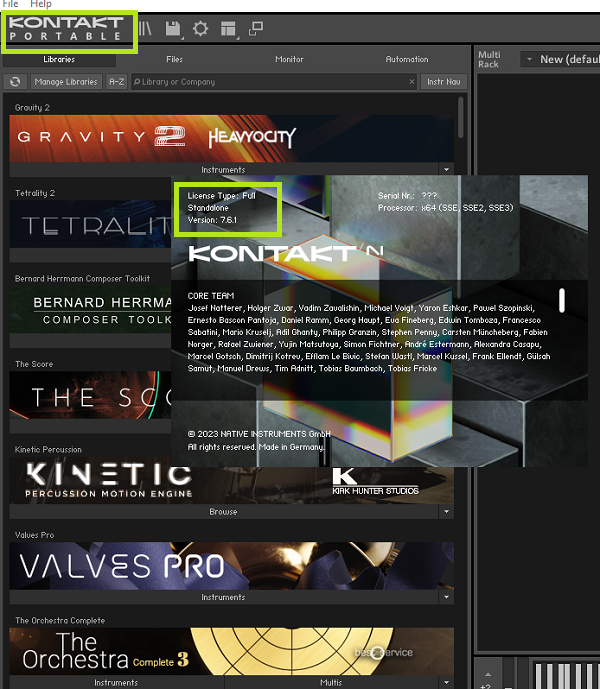
Task: Open Tetrality 2 library banner
Action: point(90,224)
